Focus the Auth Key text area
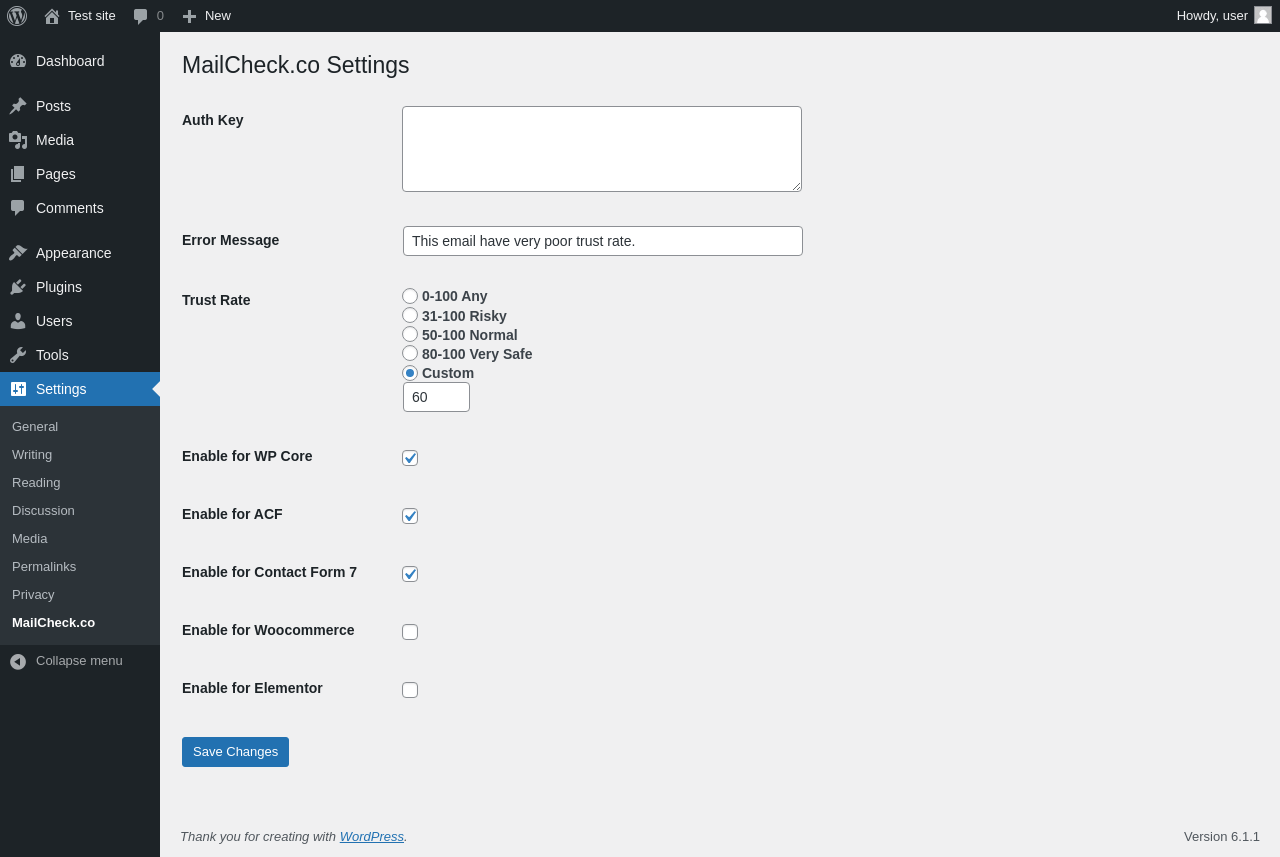 (602, 149)
